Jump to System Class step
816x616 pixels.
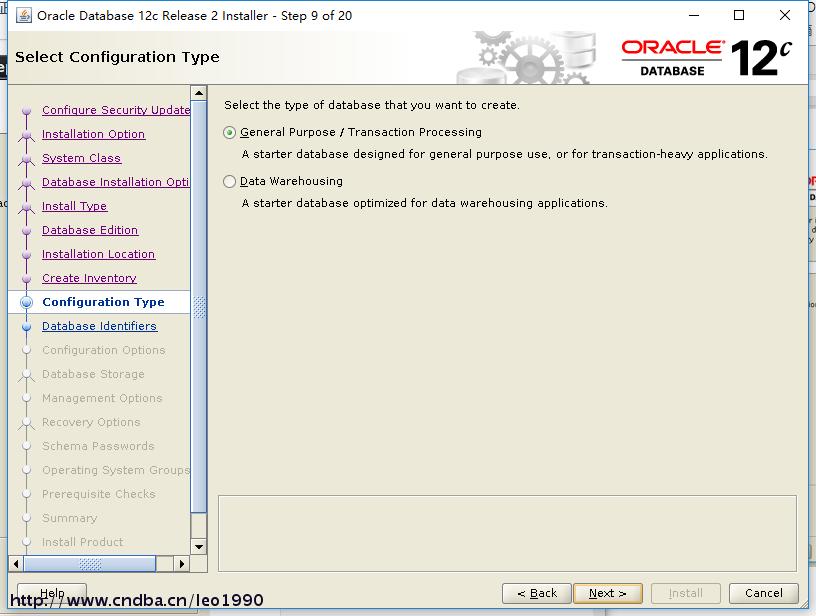point(82,158)
